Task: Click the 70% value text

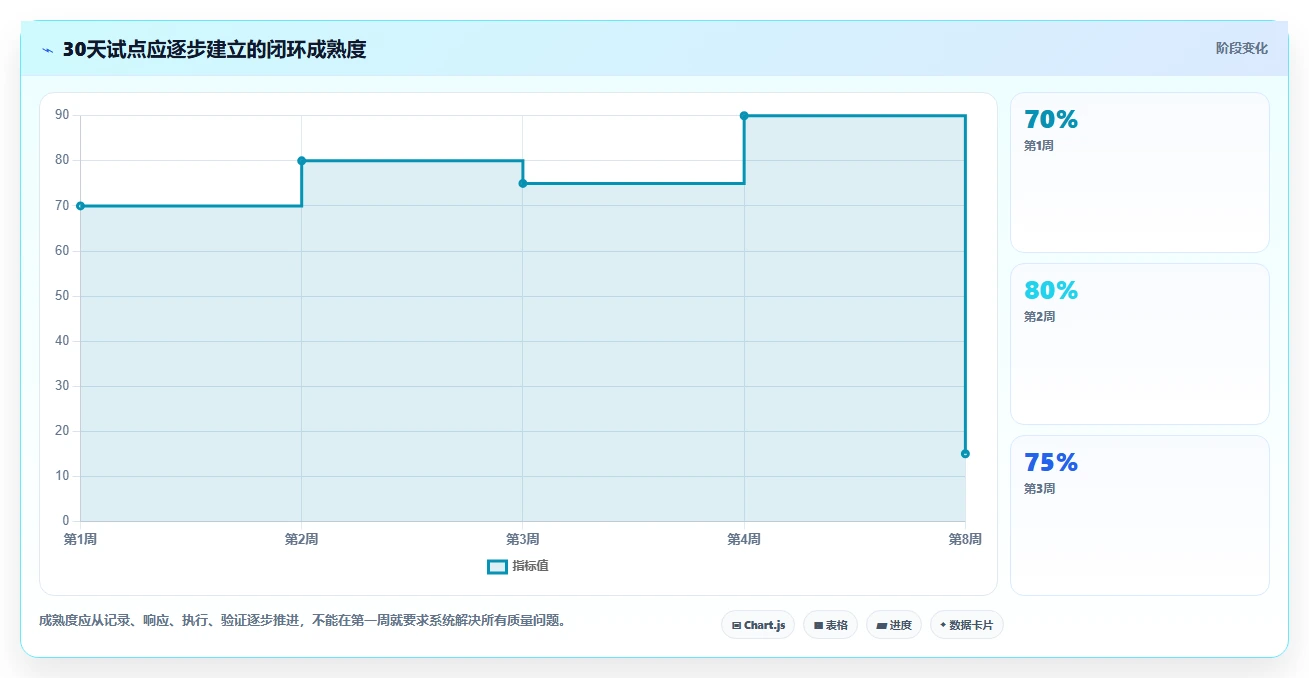Action: tap(1051, 120)
